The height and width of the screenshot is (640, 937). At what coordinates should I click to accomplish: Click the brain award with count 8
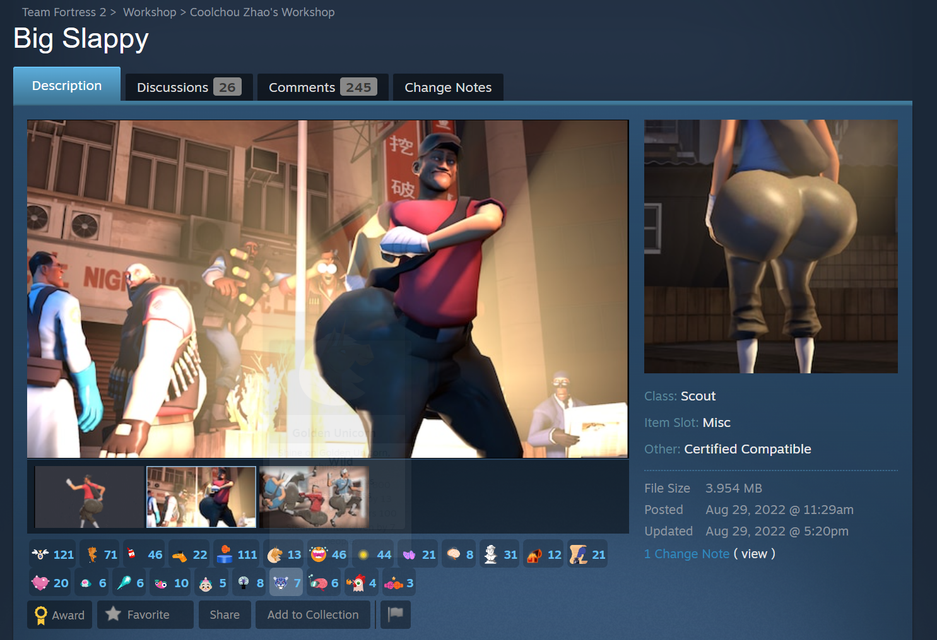tap(459, 555)
